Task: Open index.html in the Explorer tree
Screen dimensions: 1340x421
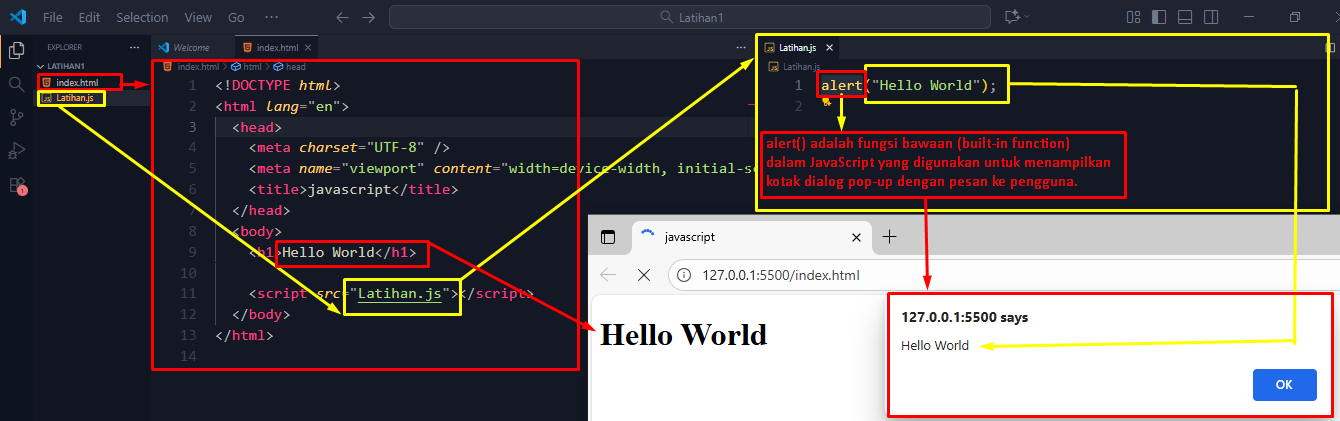Action: click(76, 82)
